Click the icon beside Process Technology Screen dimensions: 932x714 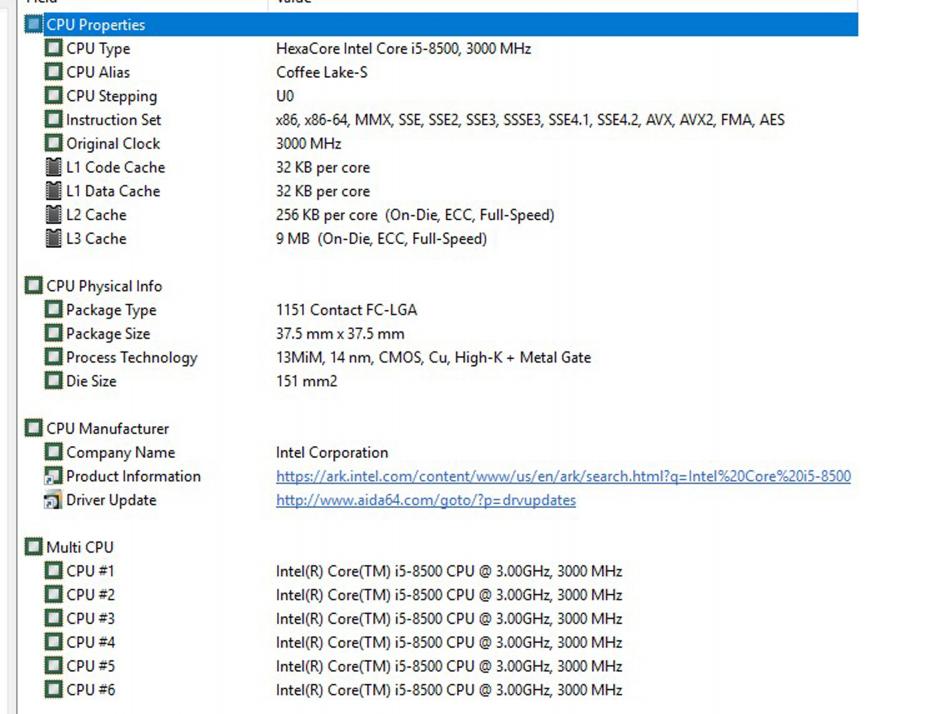click(53, 357)
